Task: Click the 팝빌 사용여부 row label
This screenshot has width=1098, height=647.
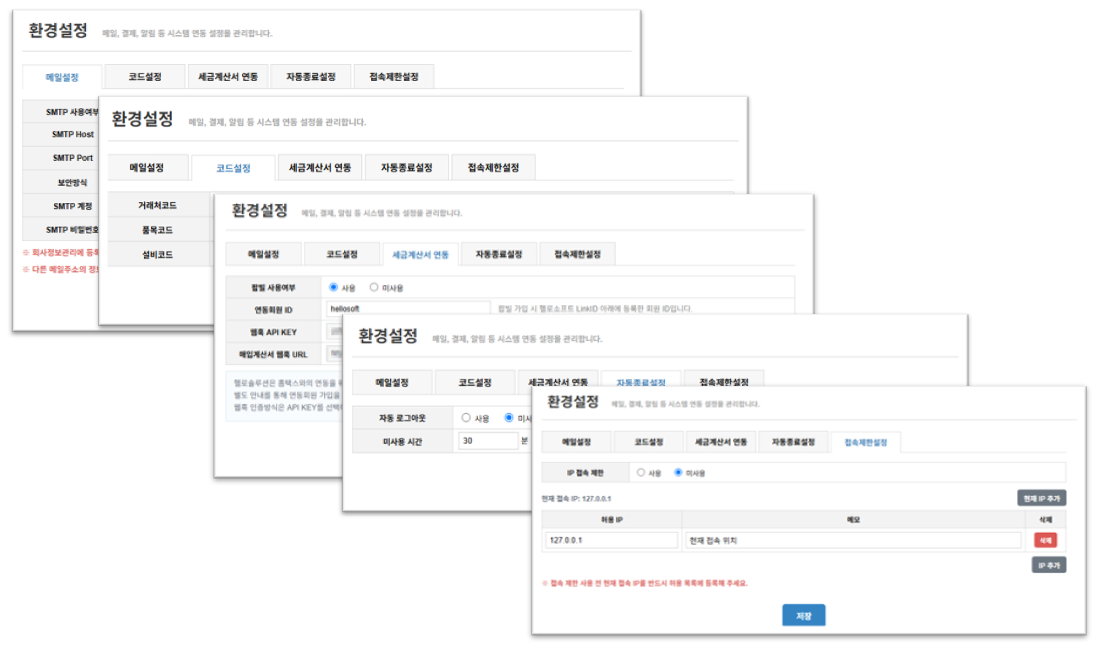Action: point(273,288)
